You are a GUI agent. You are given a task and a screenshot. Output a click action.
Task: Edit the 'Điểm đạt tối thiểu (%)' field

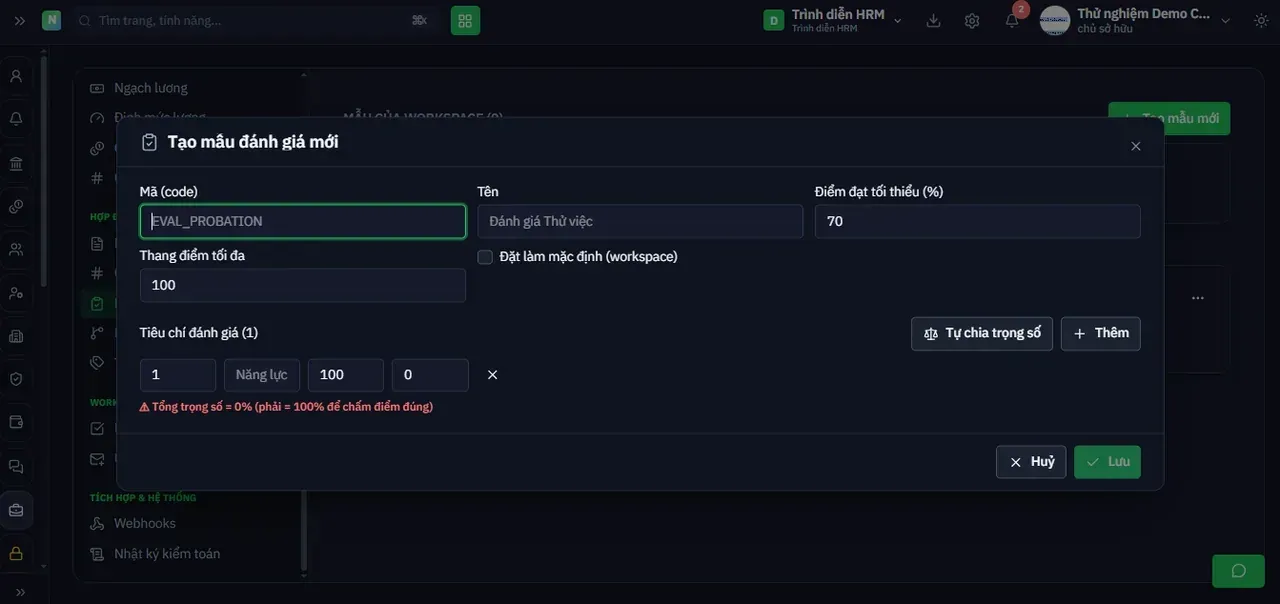[x=978, y=222]
